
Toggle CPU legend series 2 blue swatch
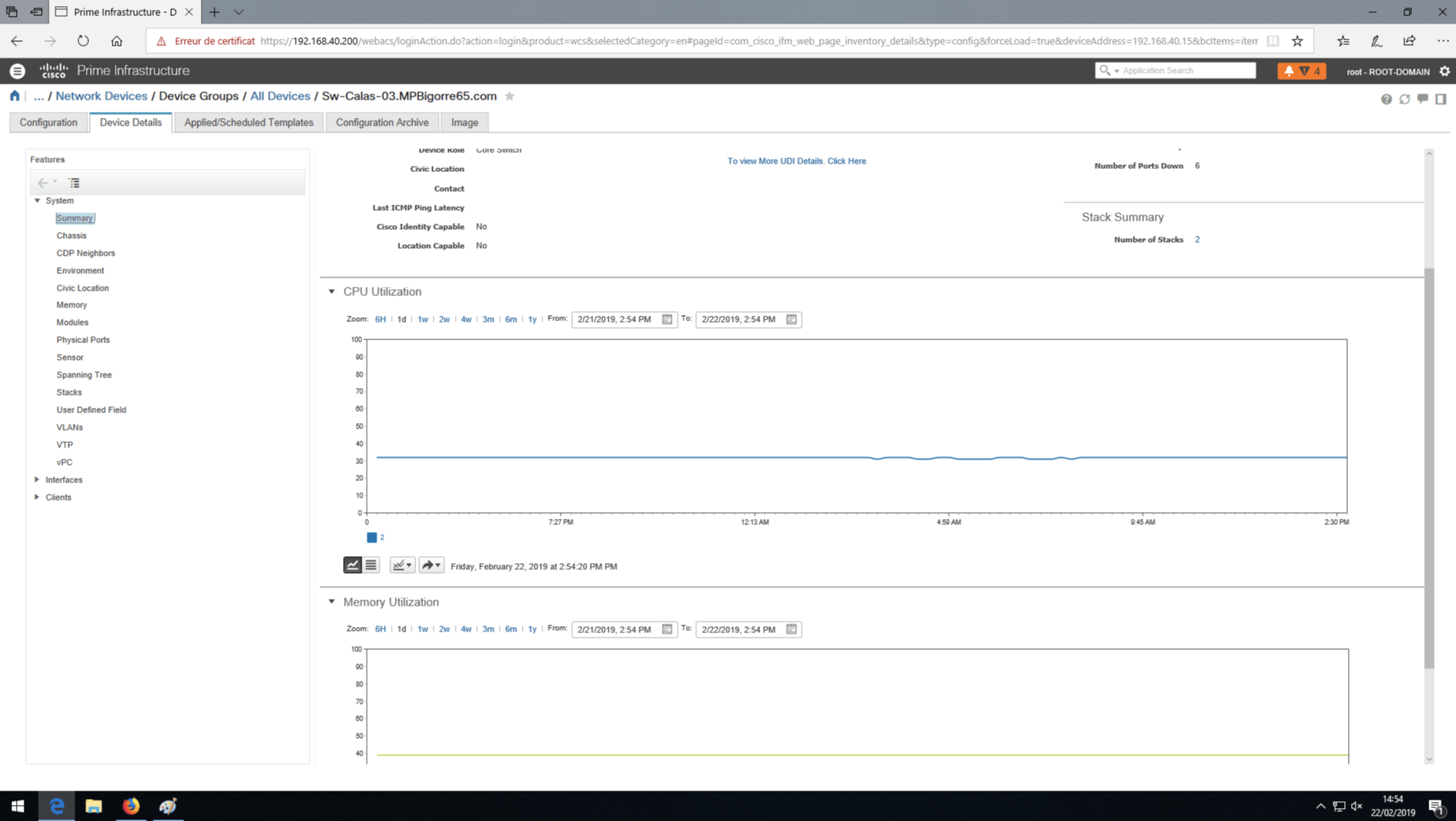tap(372, 537)
